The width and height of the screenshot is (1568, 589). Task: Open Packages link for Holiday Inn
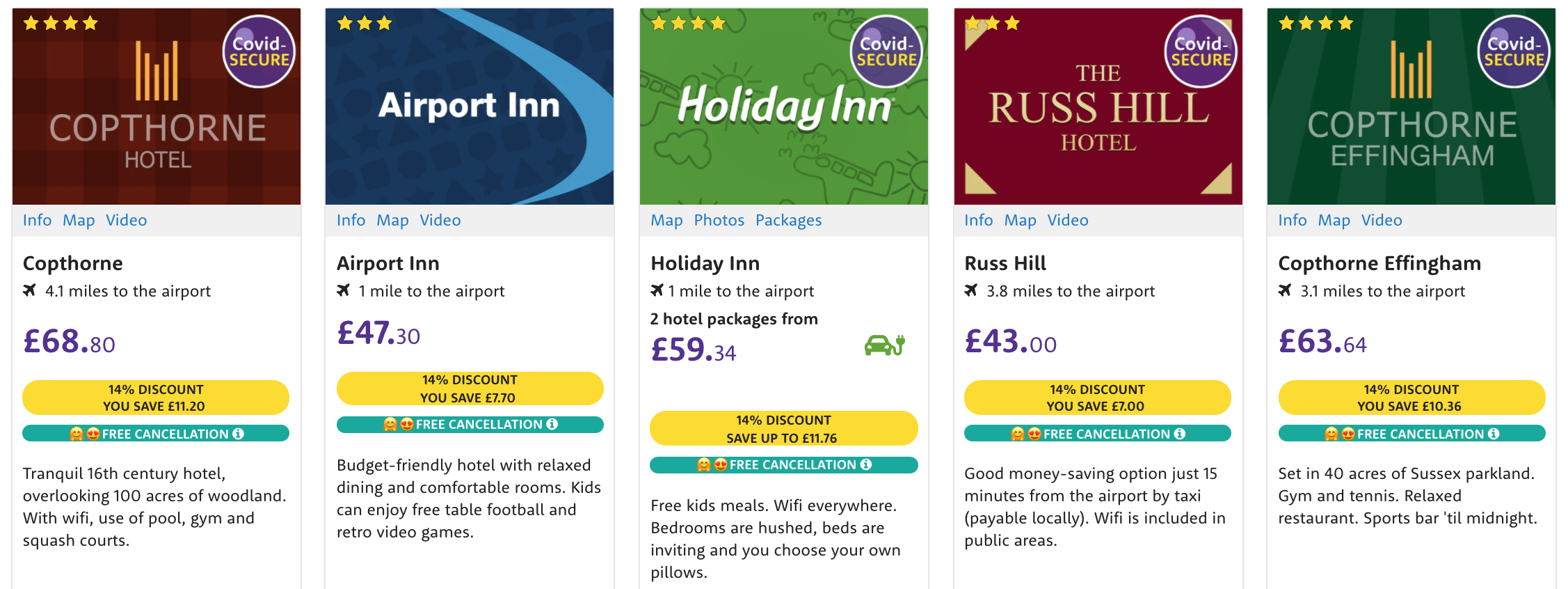point(788,220)
